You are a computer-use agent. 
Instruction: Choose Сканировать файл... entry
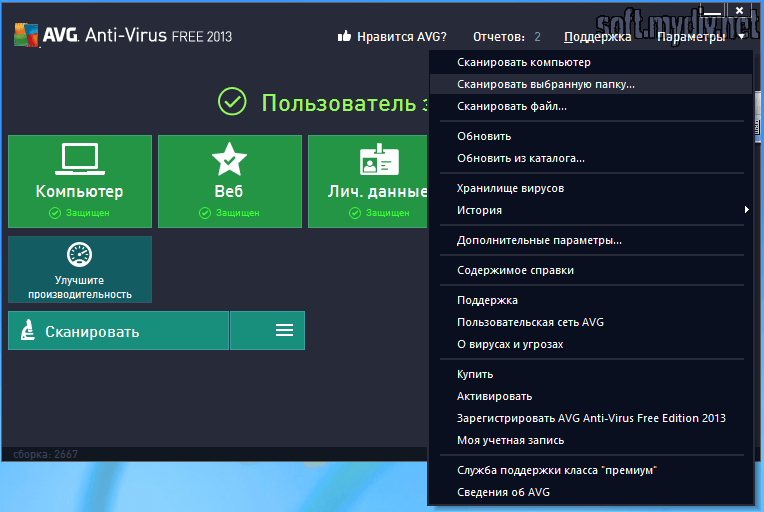click(x=591, y=106)
